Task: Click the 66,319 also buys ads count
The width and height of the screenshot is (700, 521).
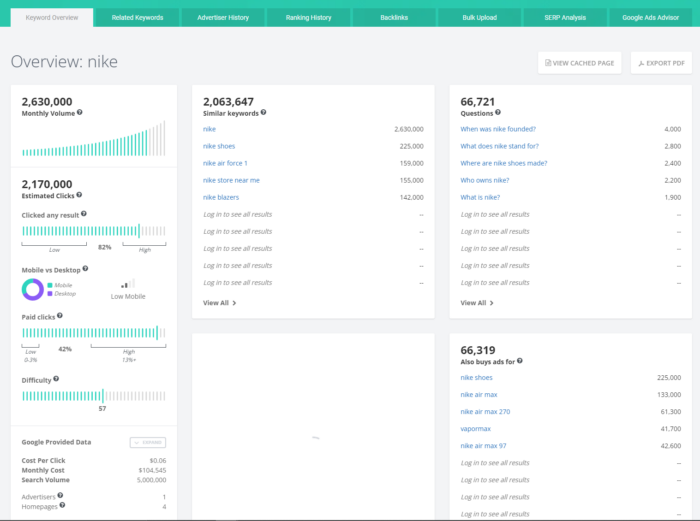Action: (x=478, y=350)
